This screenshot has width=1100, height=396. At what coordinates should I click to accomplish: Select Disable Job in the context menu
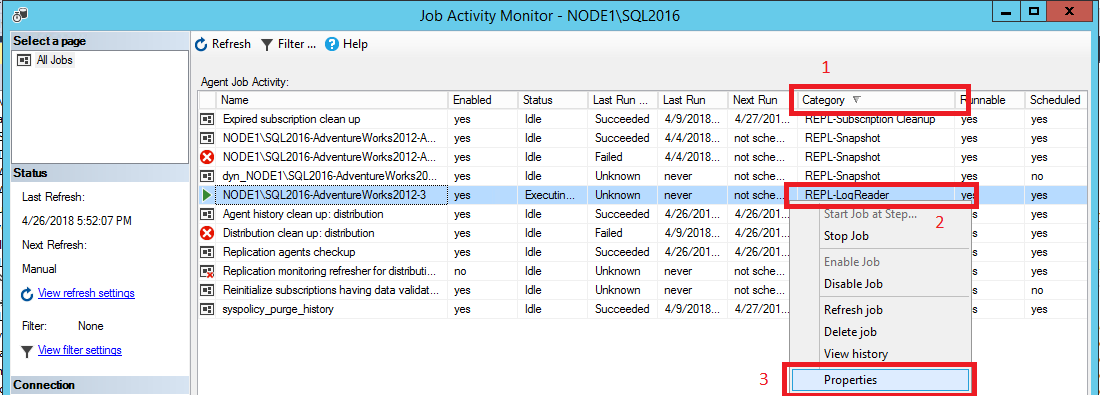coord(853,284)
